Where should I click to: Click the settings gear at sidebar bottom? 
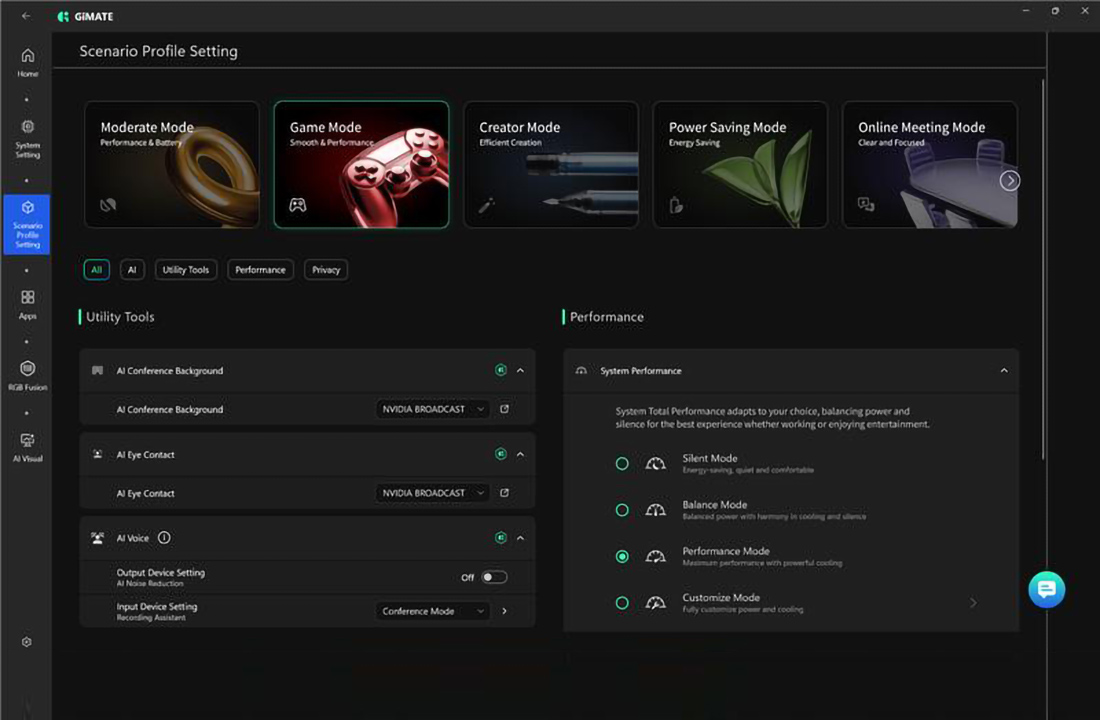27,642
